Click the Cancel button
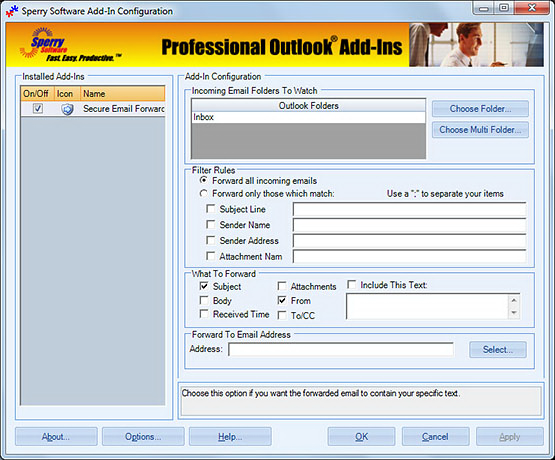Screen dimensions: 555x460 pos(435,437)
